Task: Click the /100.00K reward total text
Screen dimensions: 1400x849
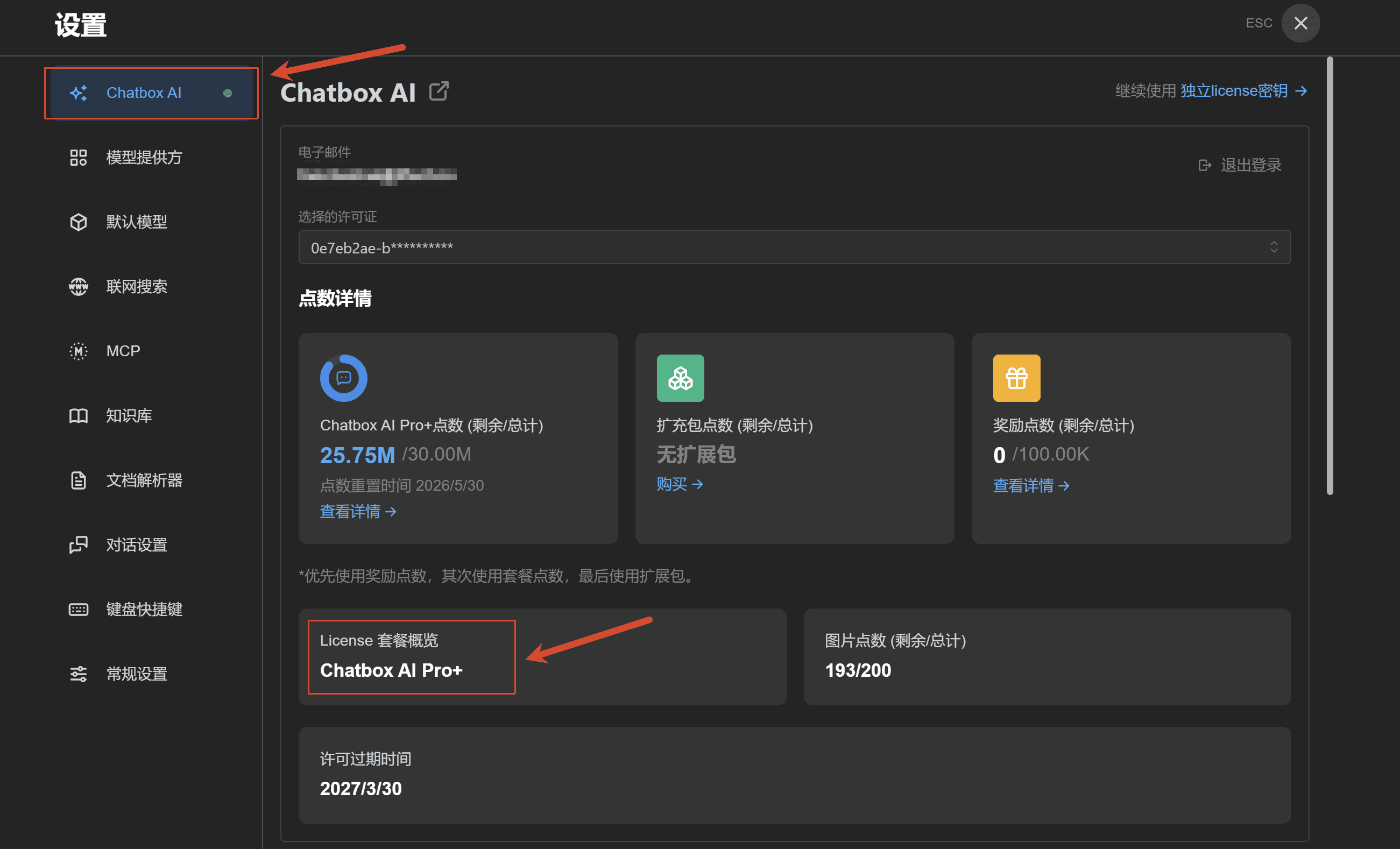Action: tap(1050, 455)
